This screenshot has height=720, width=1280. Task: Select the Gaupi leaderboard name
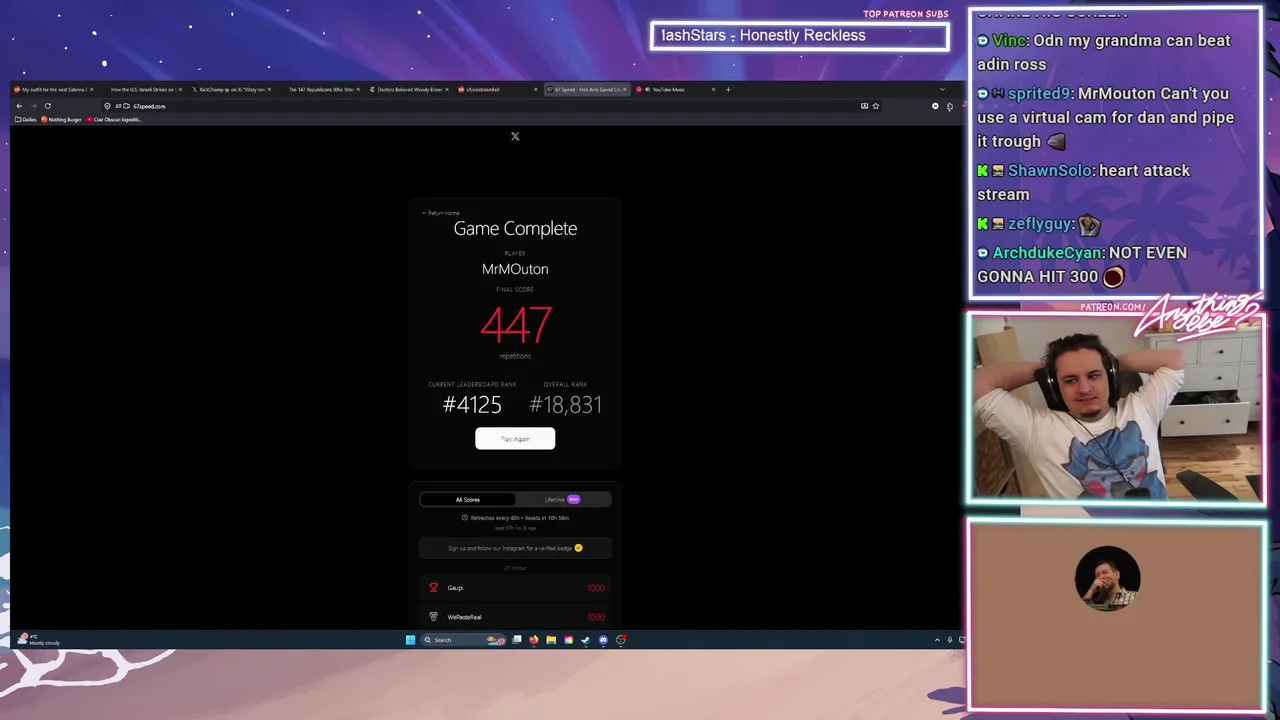pos(455,588)
